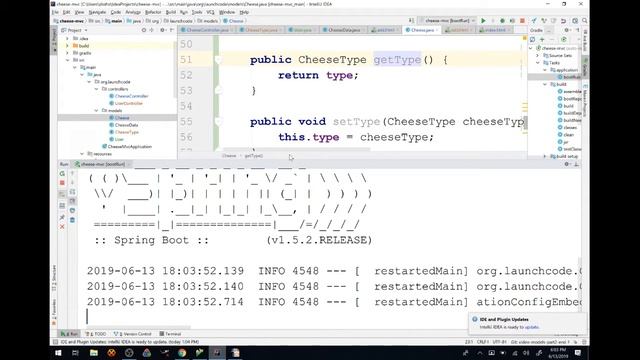Stop the running application in top toolbar
The width and height of the screenshot is (640, 360).
pyautogui.click(x=522, y=21)
